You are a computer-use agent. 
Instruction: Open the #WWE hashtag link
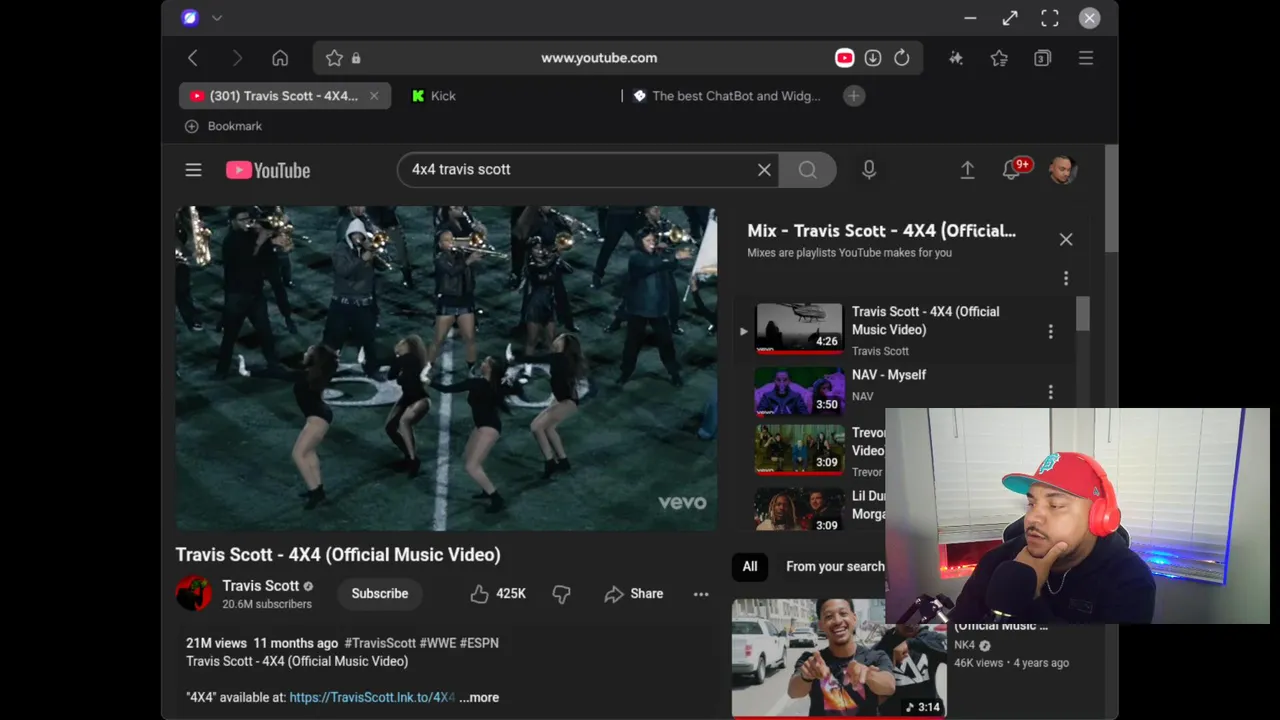click(437, 643)
